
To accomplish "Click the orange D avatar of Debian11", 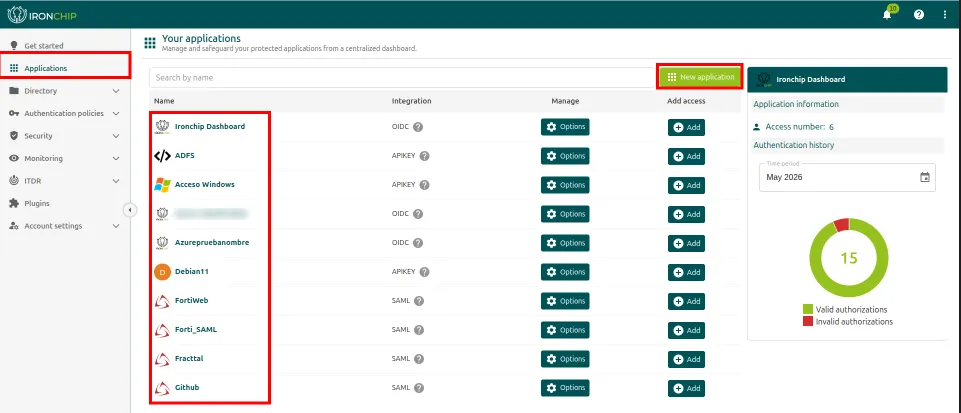I will pyautogui.click(x=162, y=271).
